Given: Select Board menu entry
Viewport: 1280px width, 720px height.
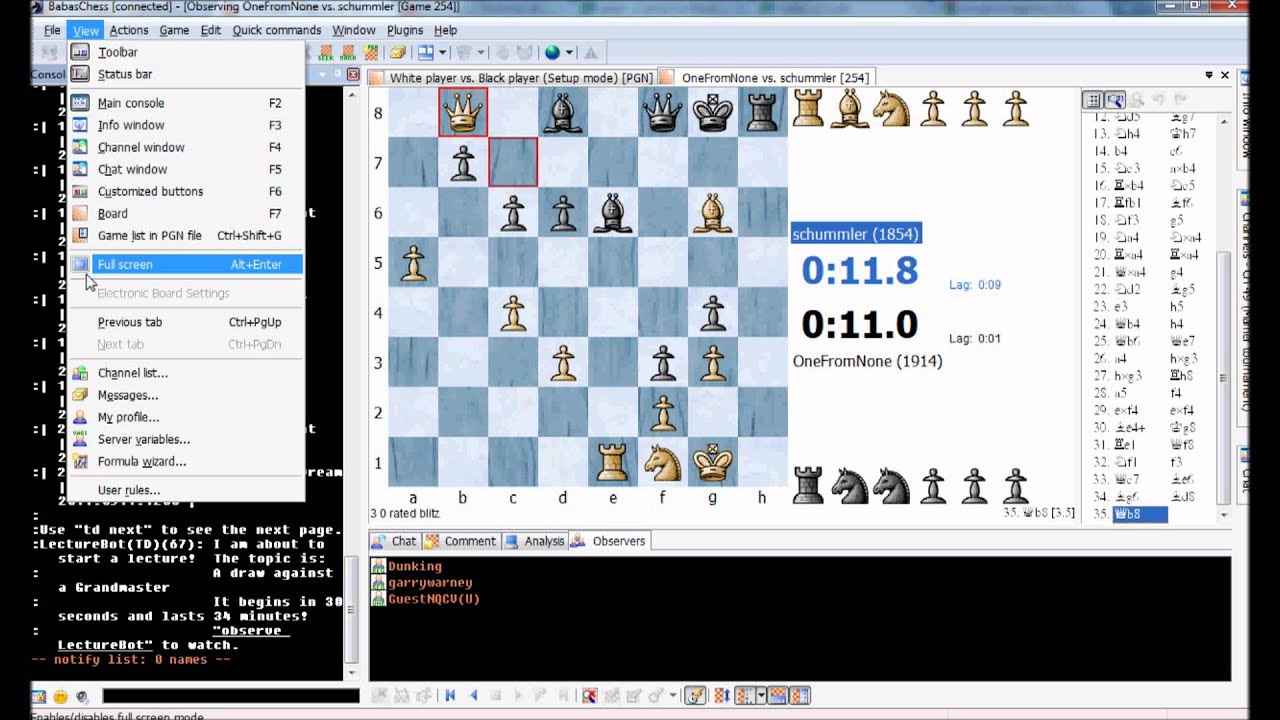Looking at the screenshot, I should pos(185,213).
